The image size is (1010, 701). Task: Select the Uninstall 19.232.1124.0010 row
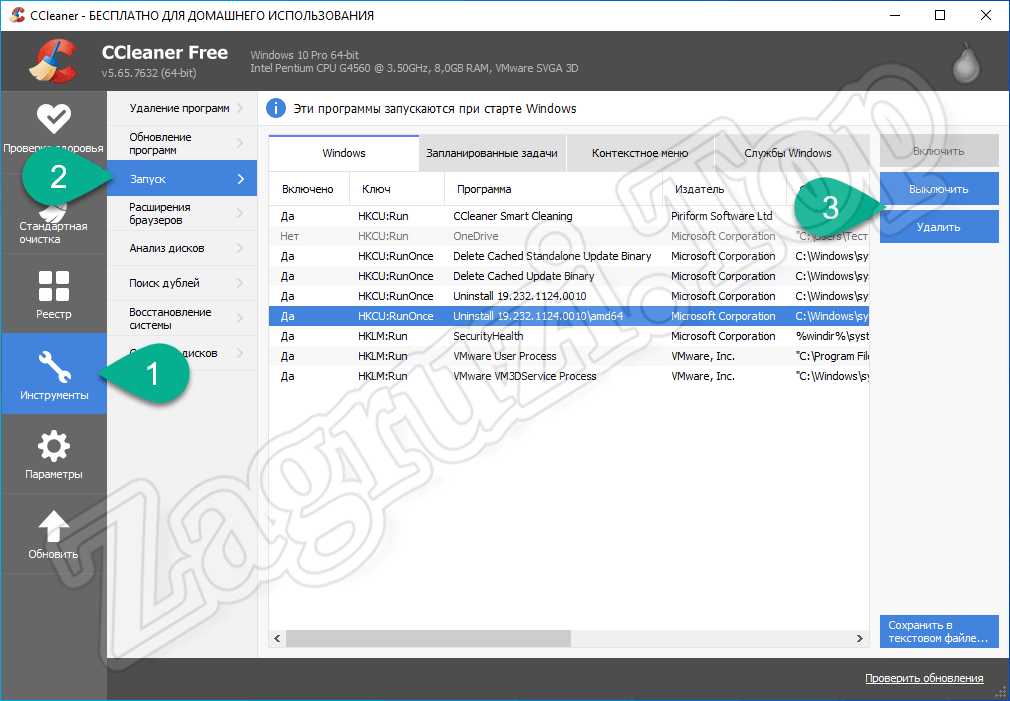click(x=569, y=296)
